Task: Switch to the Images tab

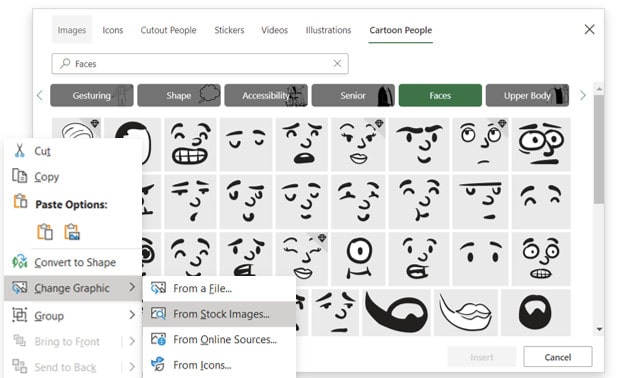Action: click(71, 30)
